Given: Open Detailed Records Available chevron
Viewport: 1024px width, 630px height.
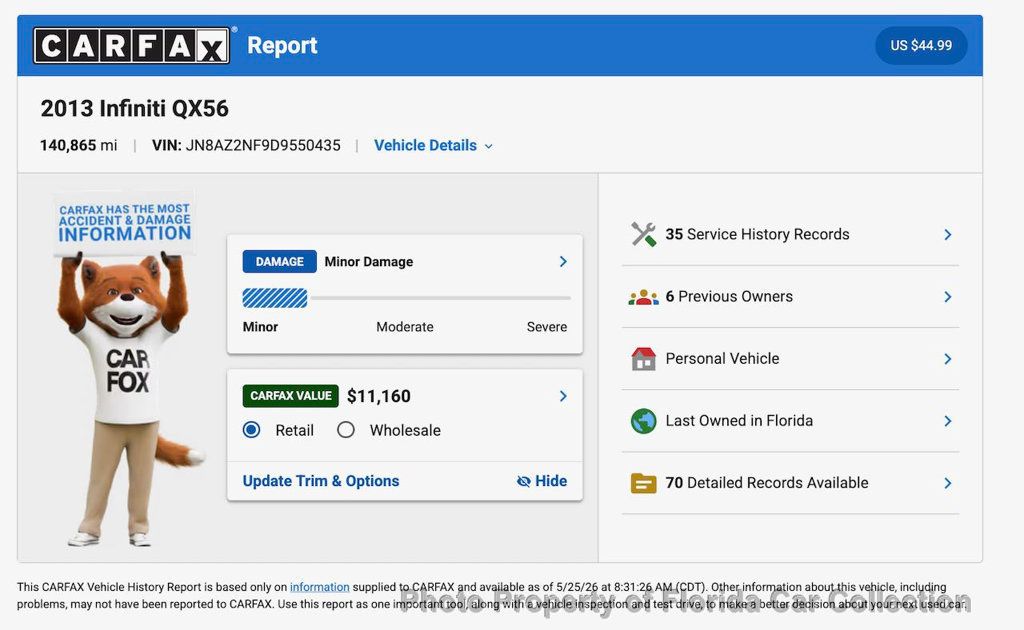Looking at the screenshot, I should coord(948,483).
